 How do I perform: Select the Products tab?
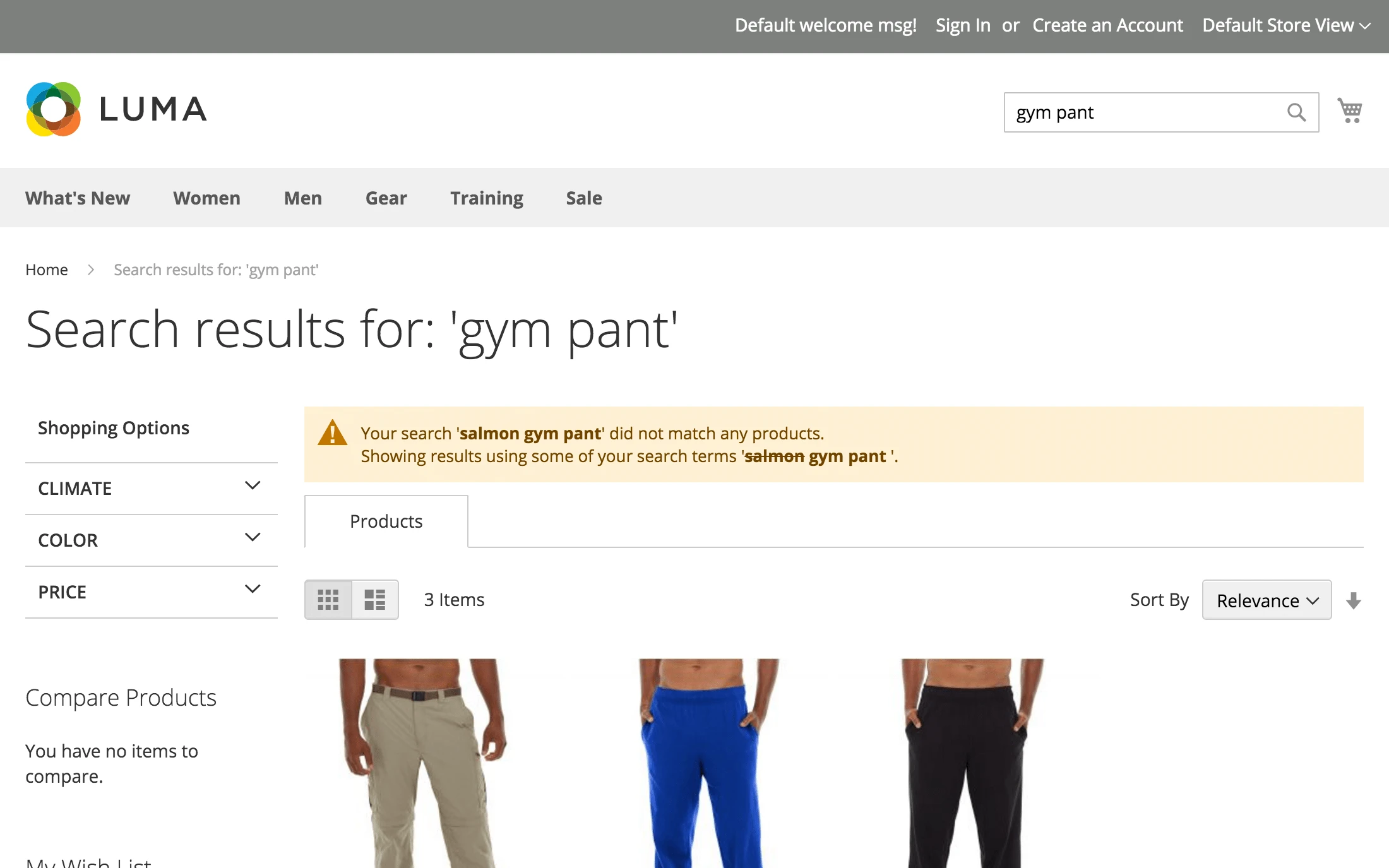[386, 521]
